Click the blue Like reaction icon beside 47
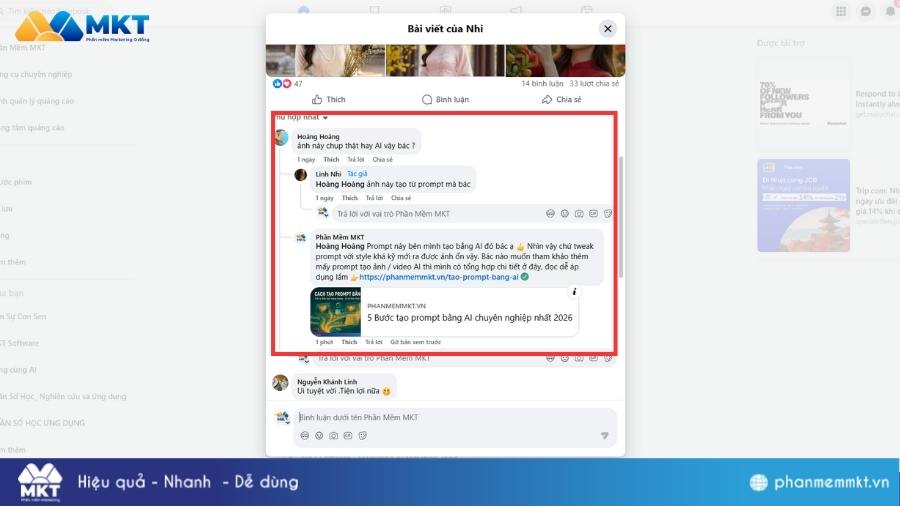Image resolution: width=900 pixels, height=506 pixels. pyautogui.click(x=277, y=84)
